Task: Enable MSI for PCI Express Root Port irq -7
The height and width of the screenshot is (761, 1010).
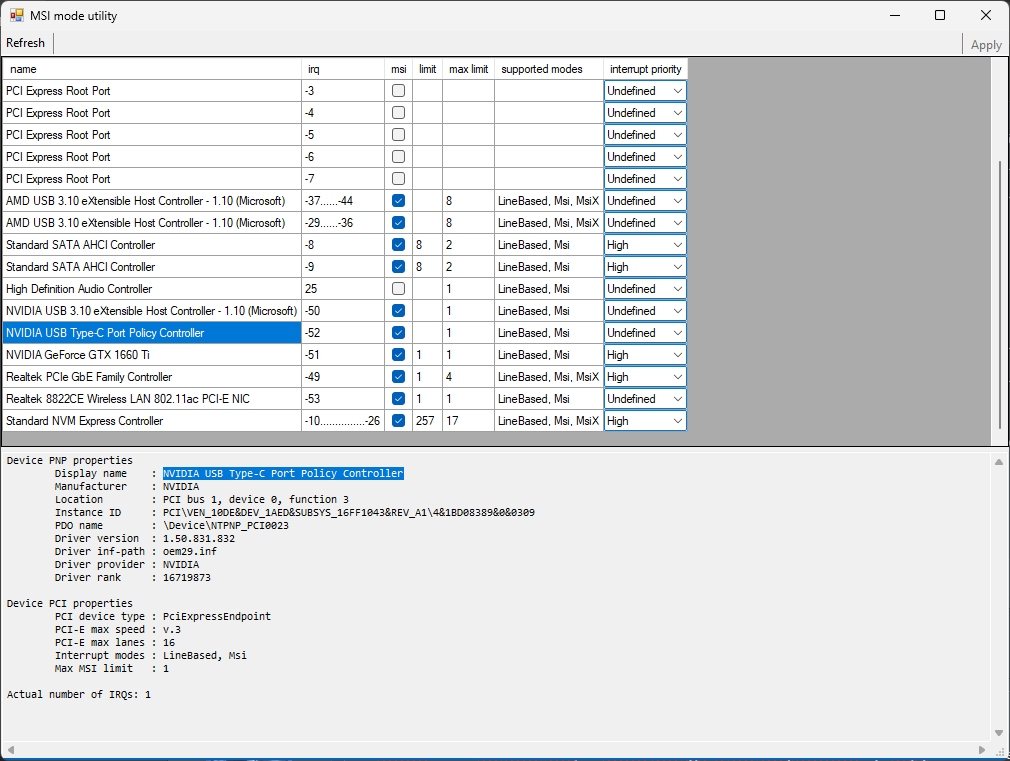Action: point(399,178)
